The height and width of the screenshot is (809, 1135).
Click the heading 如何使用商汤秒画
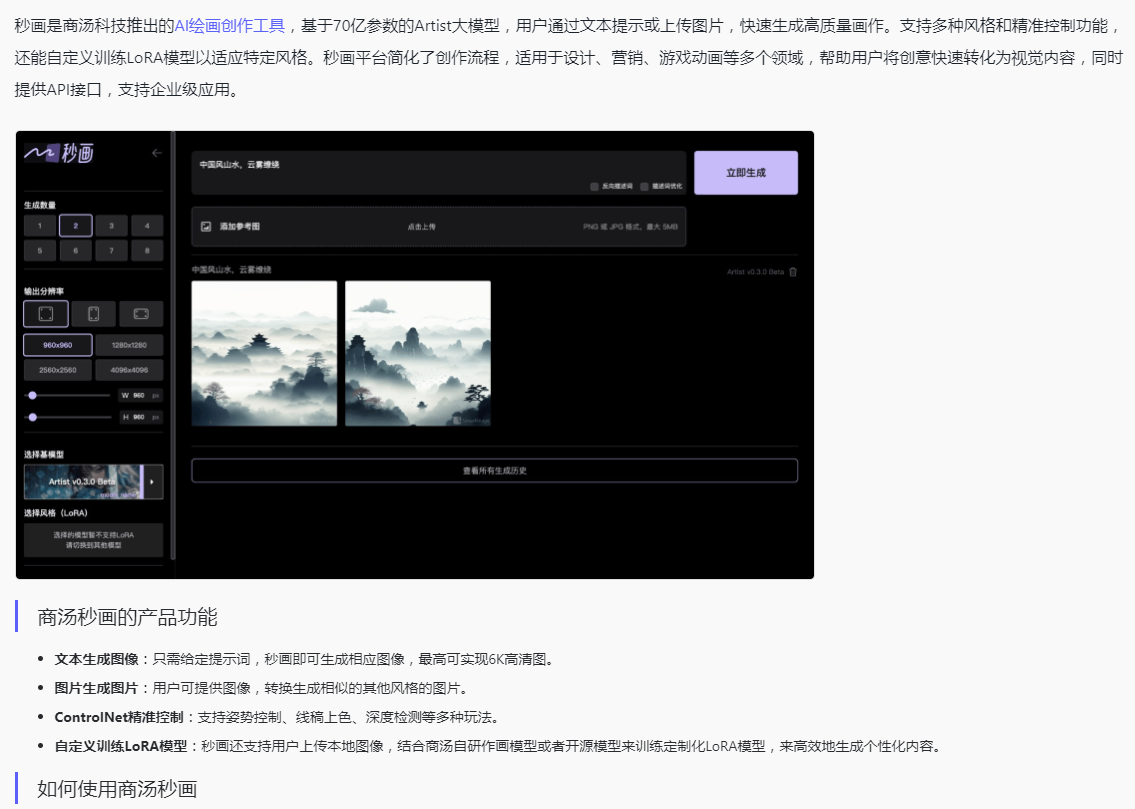(x=117, y=789)
